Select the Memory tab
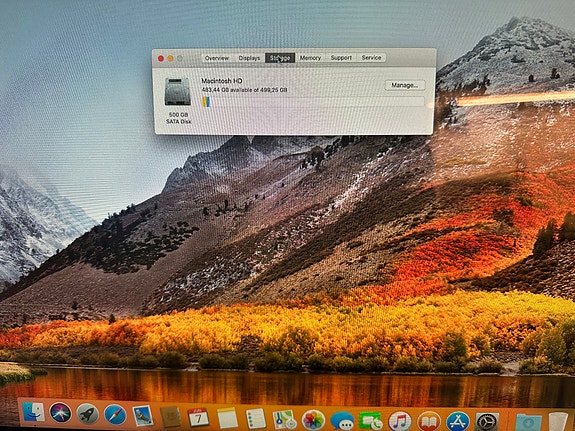575x431 pixels. click(310, 58)
